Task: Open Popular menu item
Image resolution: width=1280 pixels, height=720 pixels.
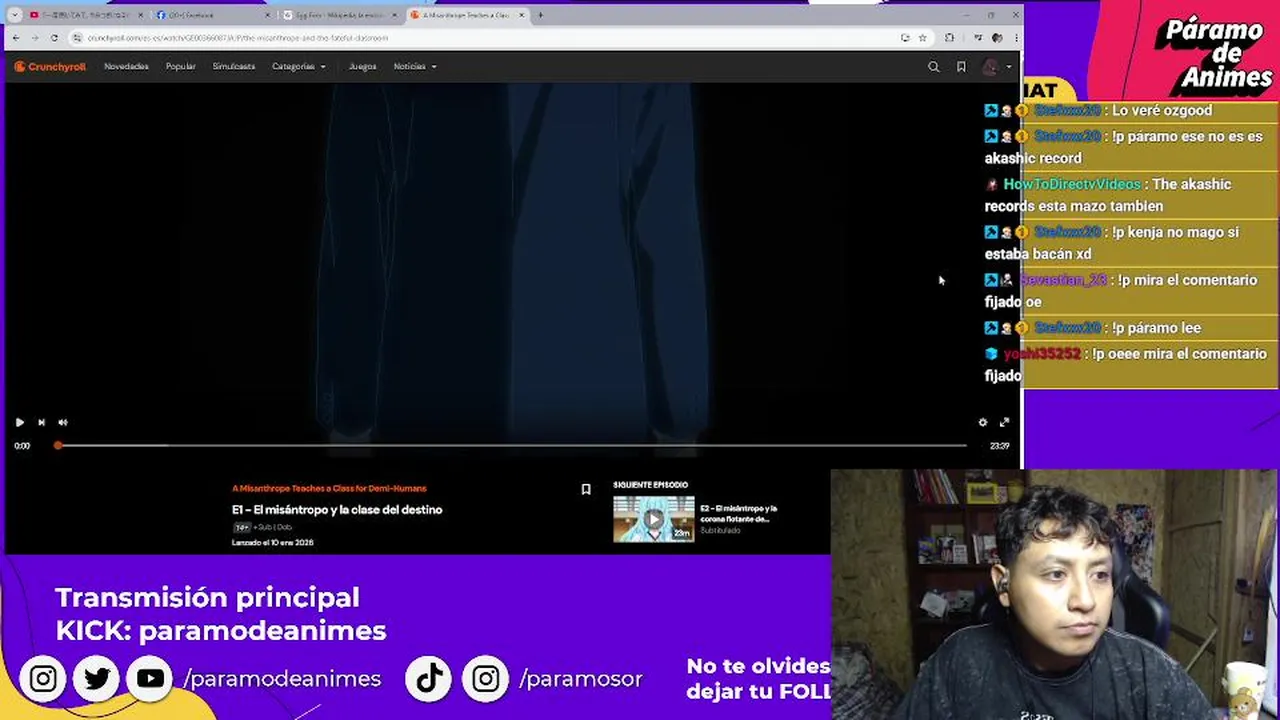Action: [180, 67]
